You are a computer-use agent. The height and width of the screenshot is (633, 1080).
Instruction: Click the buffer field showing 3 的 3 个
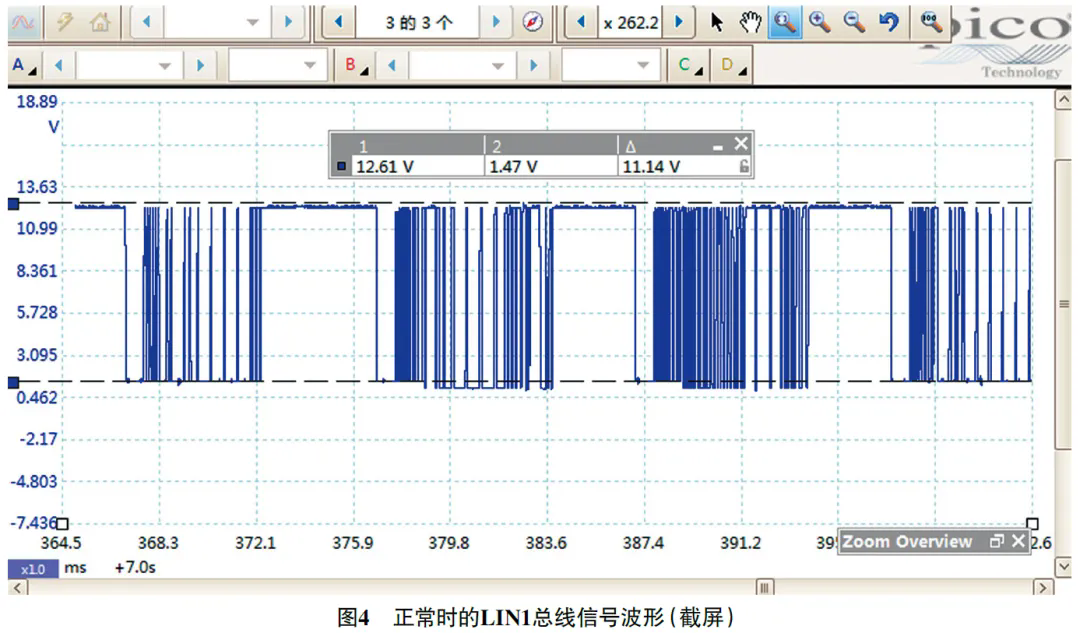[x=418, y=23]
